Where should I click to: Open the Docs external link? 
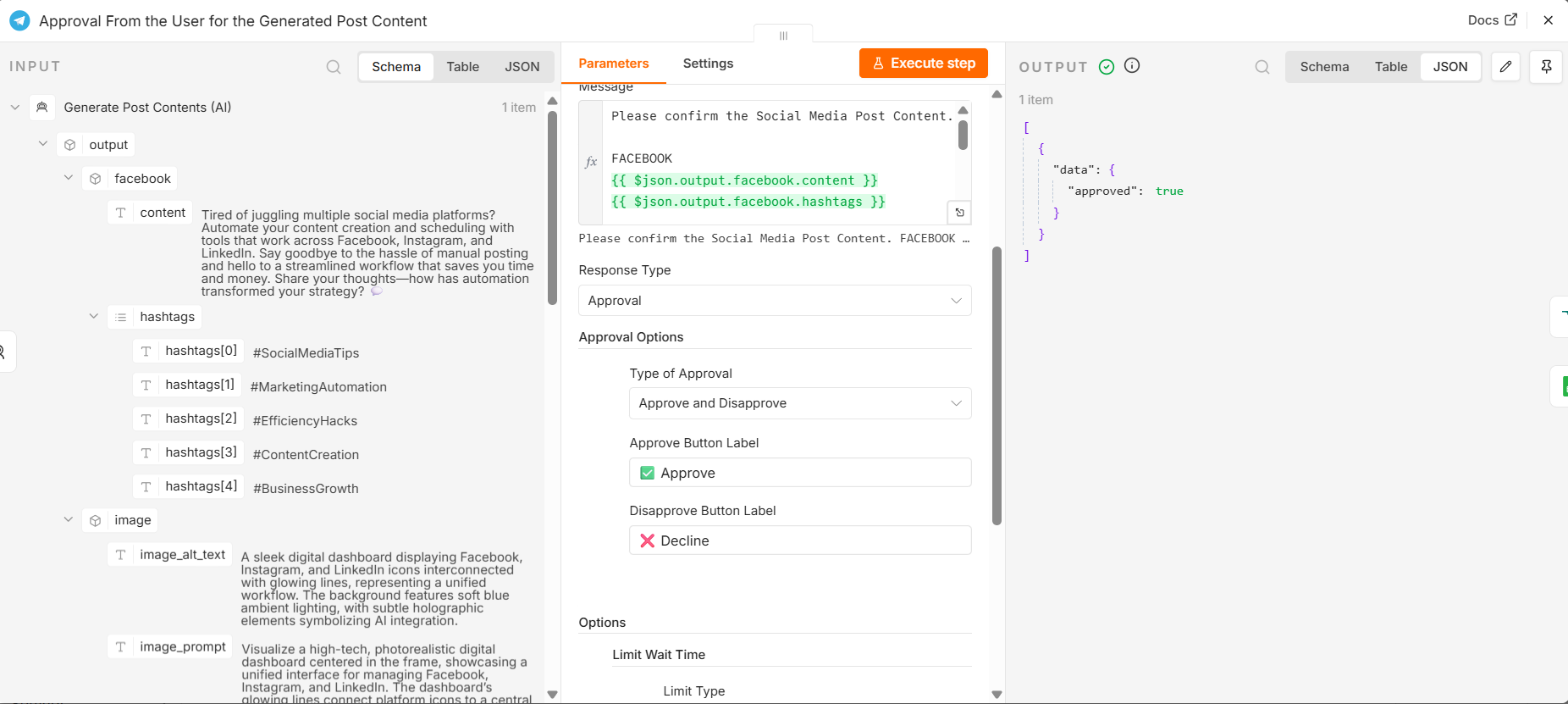(1492, 19)
